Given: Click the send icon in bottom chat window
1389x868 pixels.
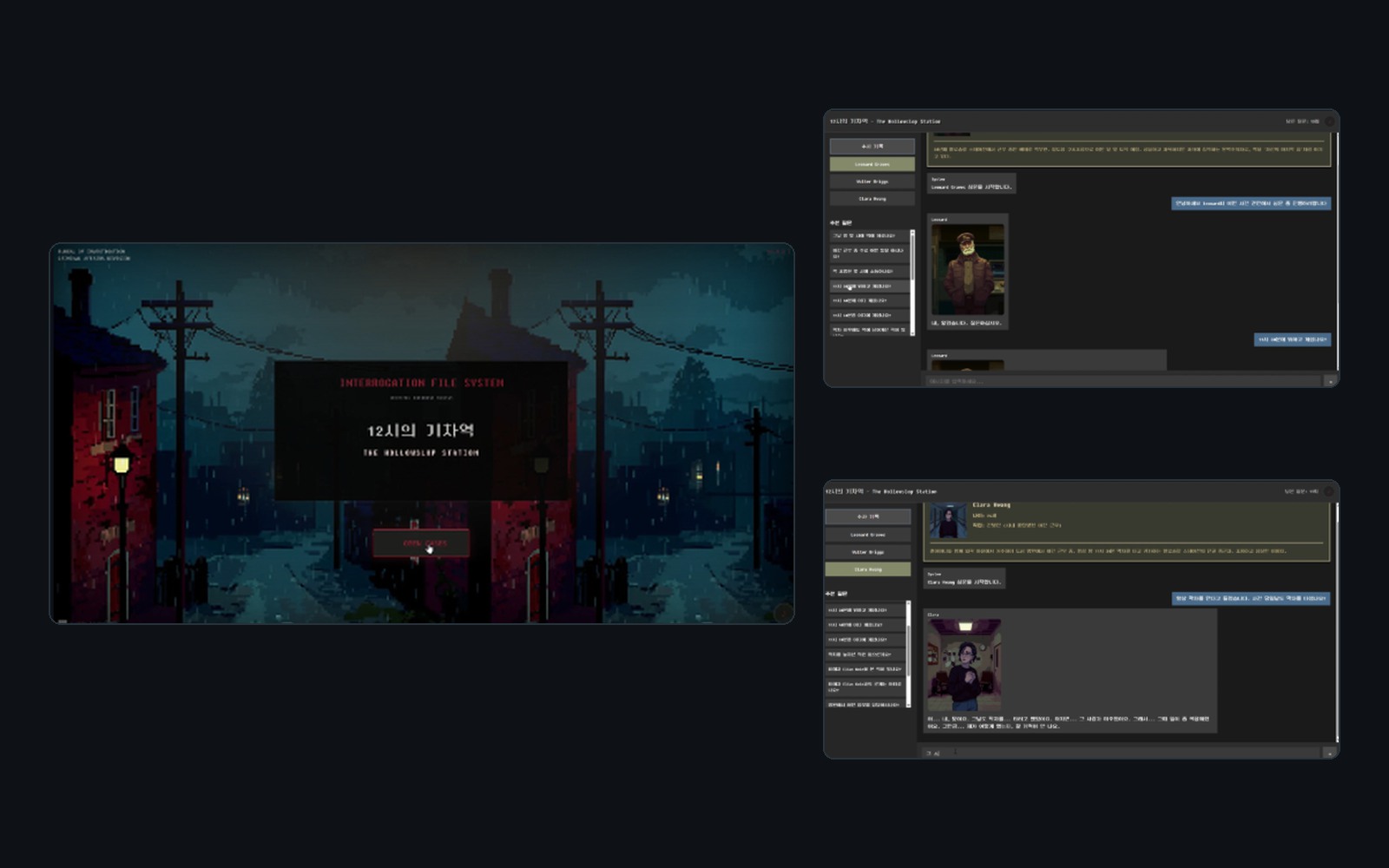Looking at the screenshot, I should [x=1330, y=753].
